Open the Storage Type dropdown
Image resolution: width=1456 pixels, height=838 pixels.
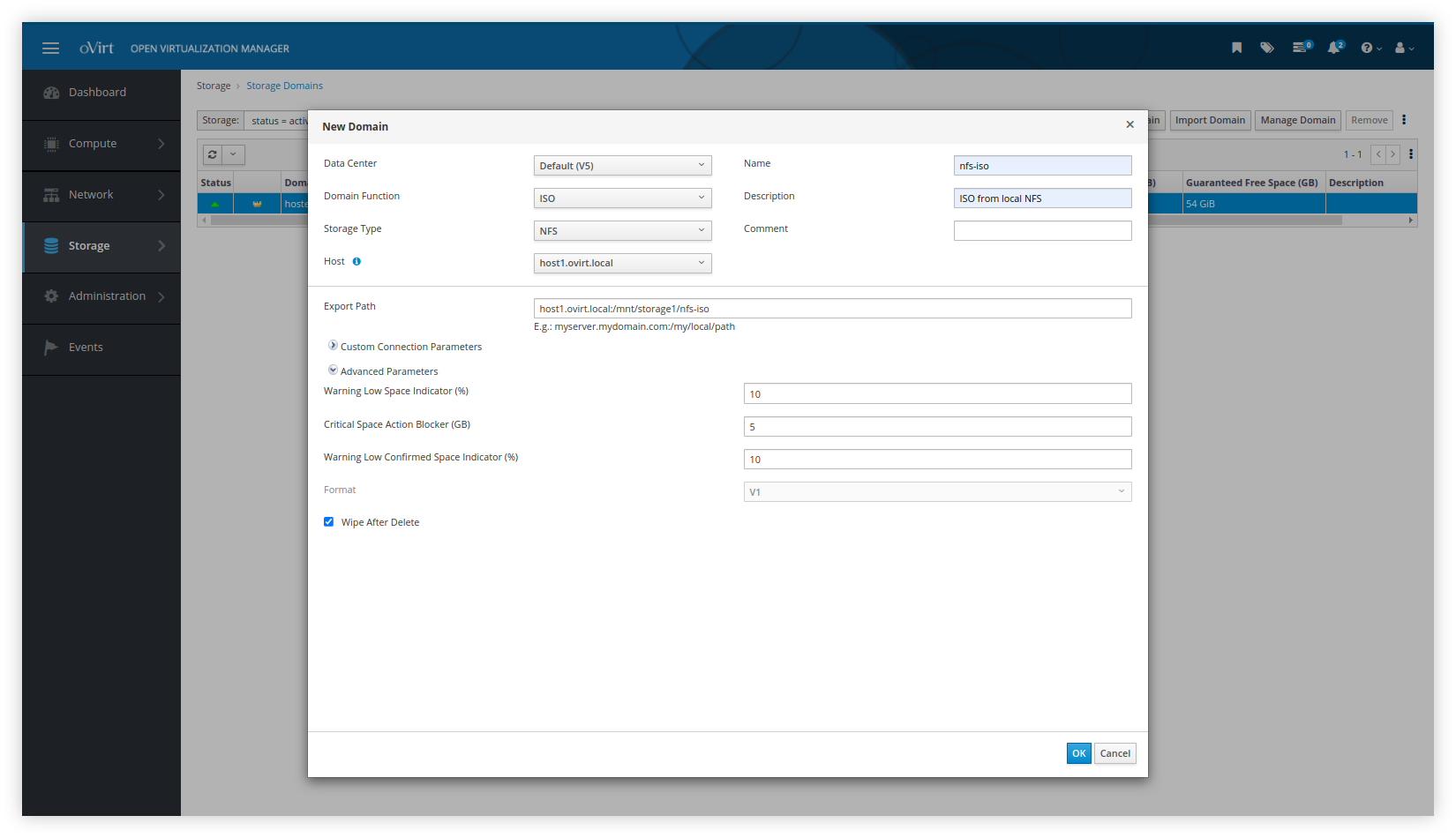pyautogui.click(x=622, y=231)
